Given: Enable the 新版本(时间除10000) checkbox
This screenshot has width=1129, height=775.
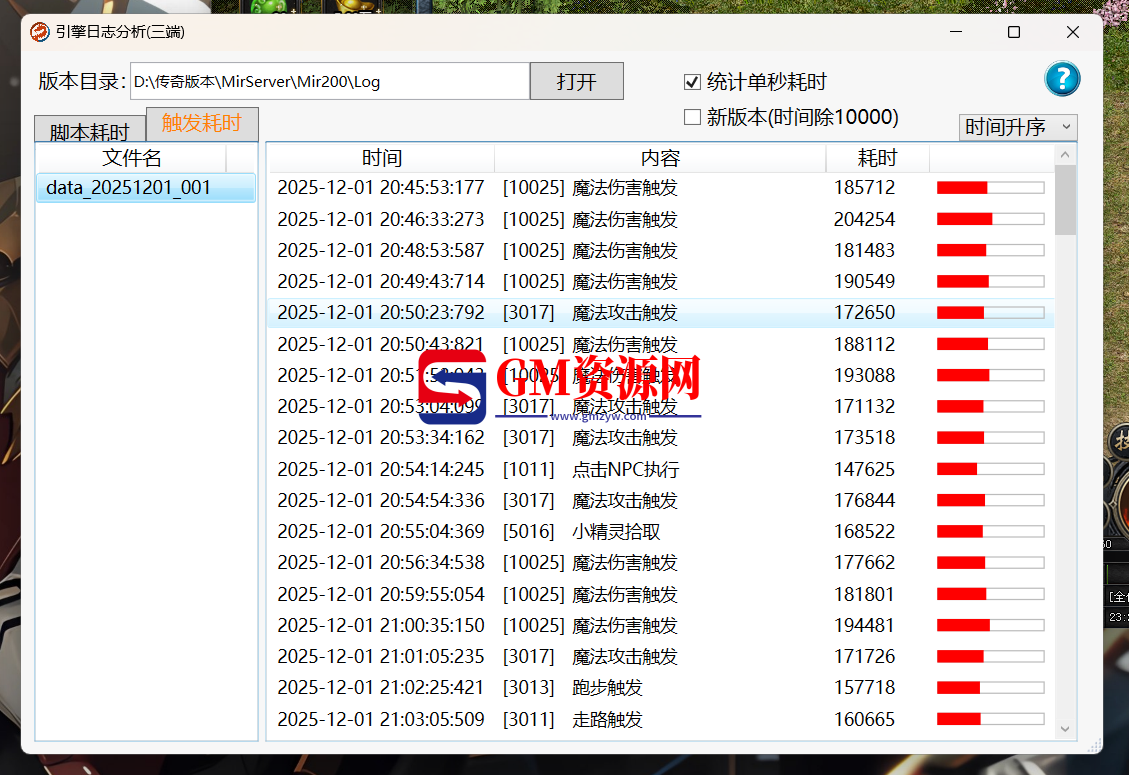Looking at the screenshot, I should click(692, 117).
